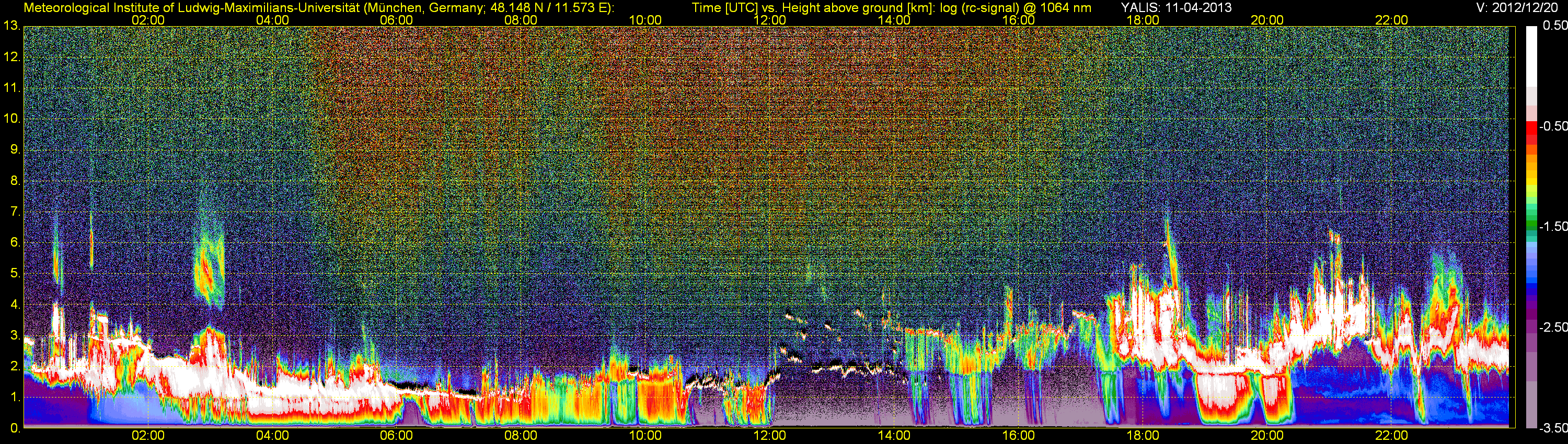Viewport: 1568px width, 444px height.
Task: Click the '6.' height axis label
Action: coord(15,243)
